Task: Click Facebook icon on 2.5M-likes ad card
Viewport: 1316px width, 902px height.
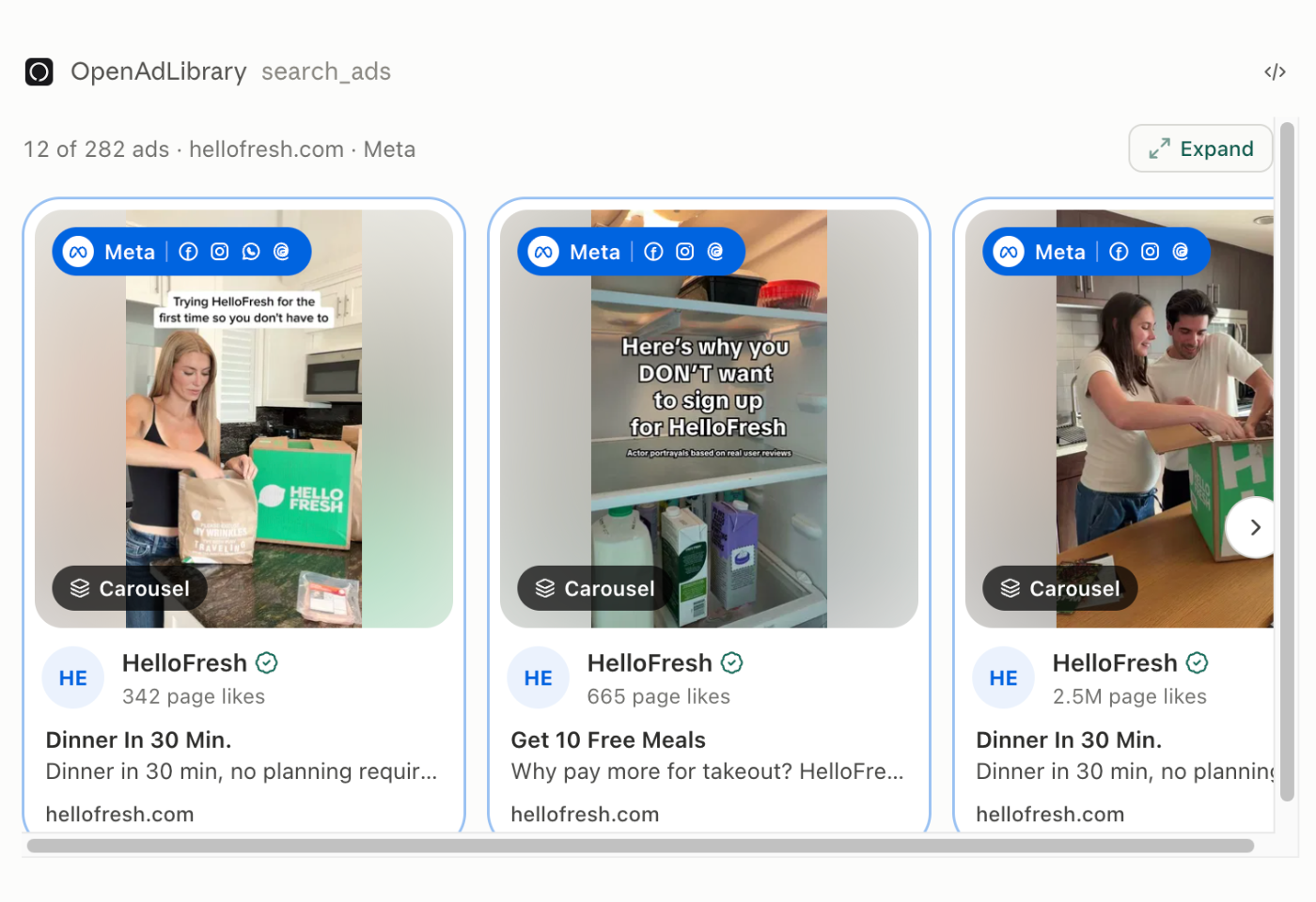Action: click(x=1119, y=252)
